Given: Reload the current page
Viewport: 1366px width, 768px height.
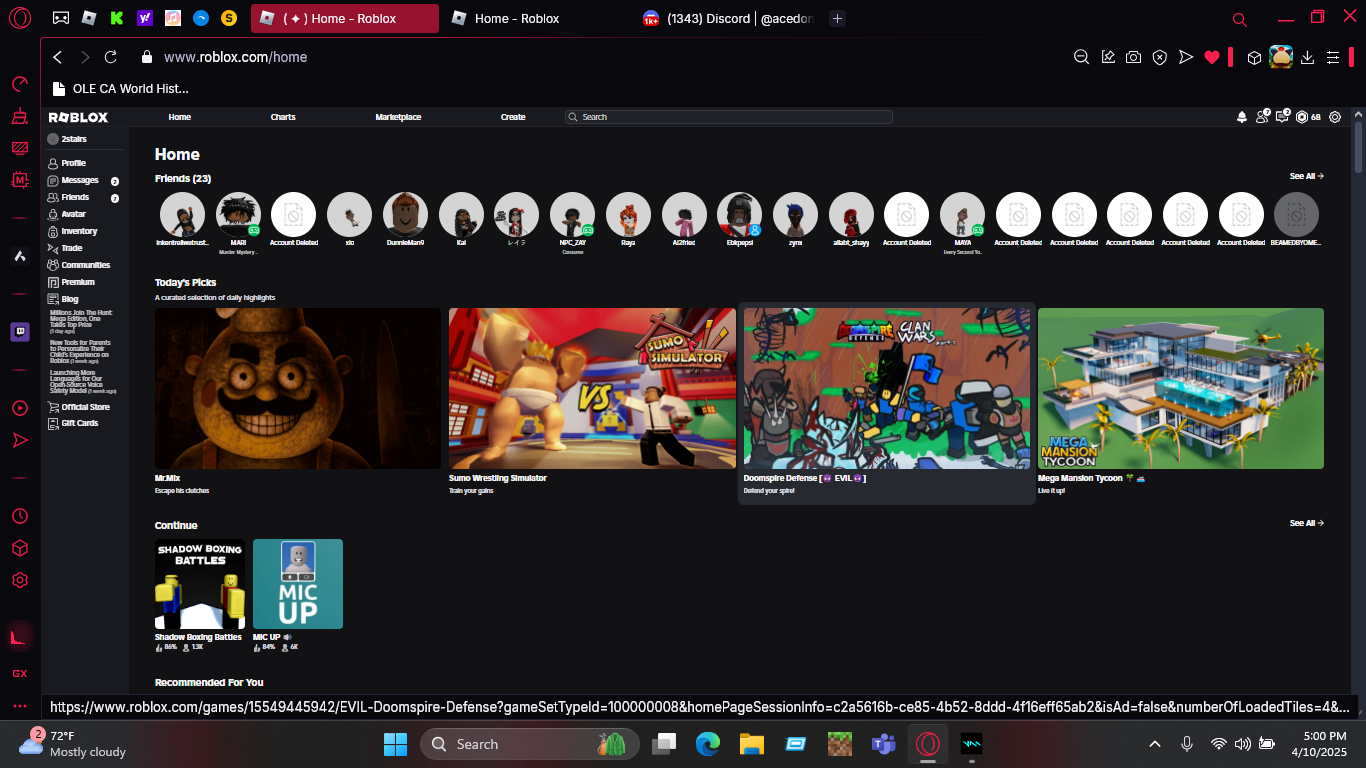Looking at the screenshot, I should coord(111,57).
